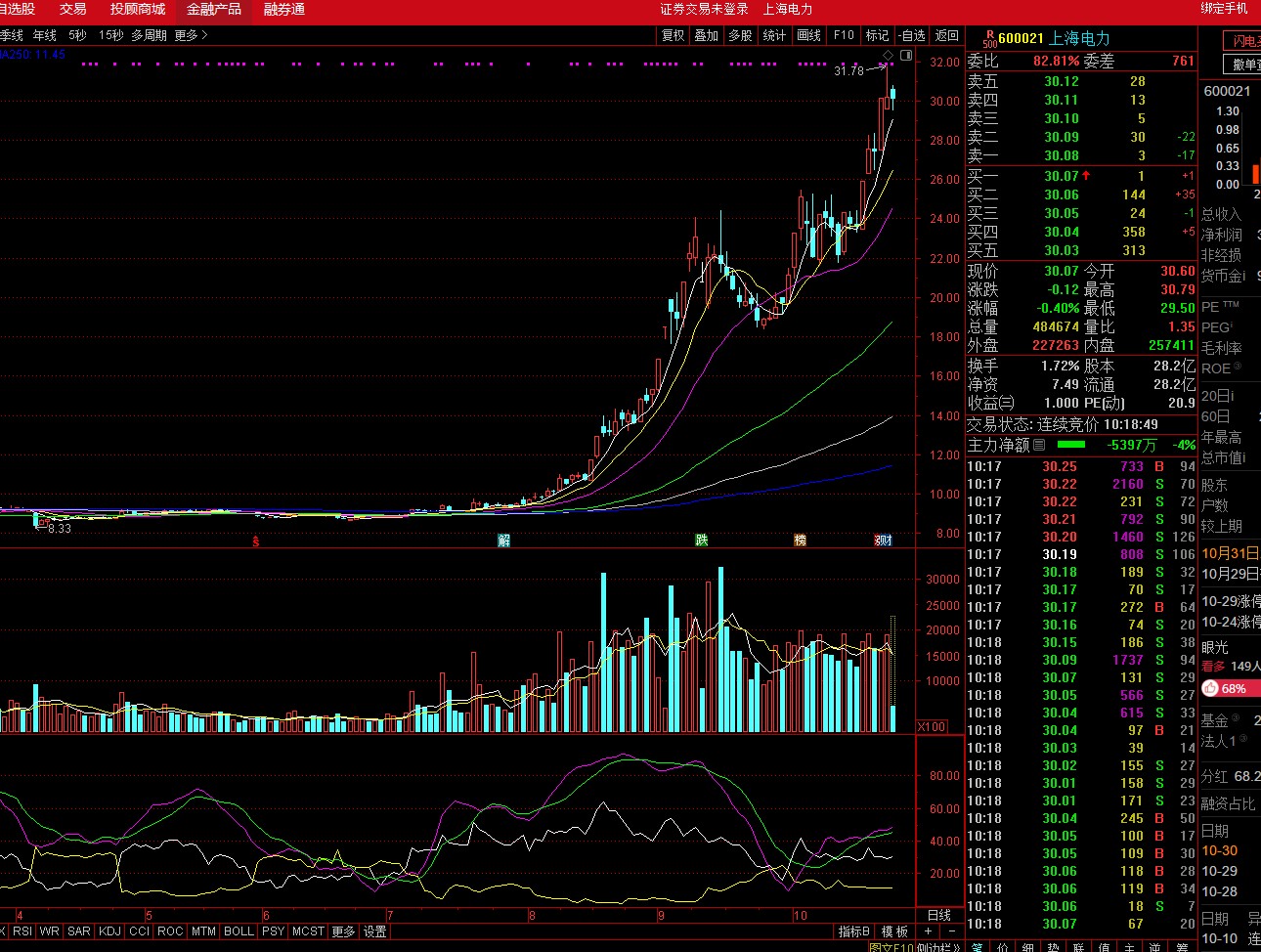Select the BOLL indicator tab

coord(239,931)
